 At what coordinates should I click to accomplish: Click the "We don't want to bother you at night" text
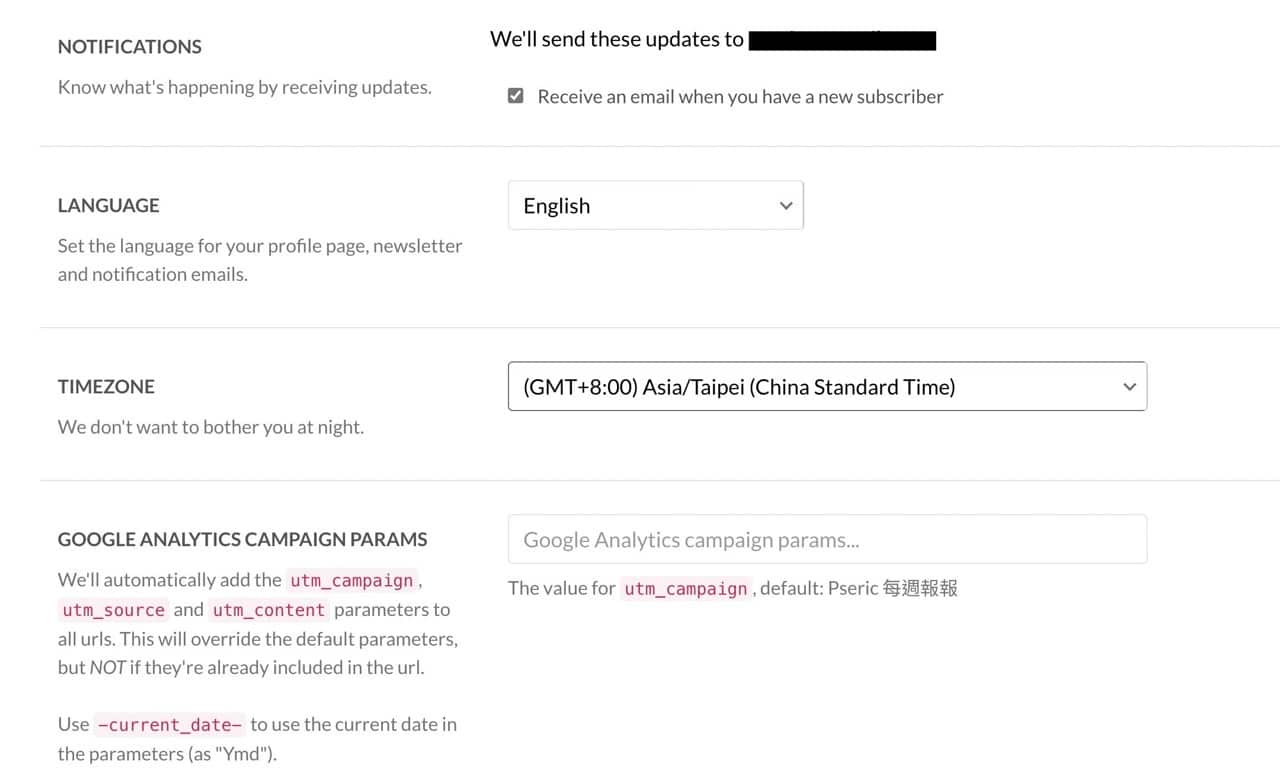(x=211, y=428)
